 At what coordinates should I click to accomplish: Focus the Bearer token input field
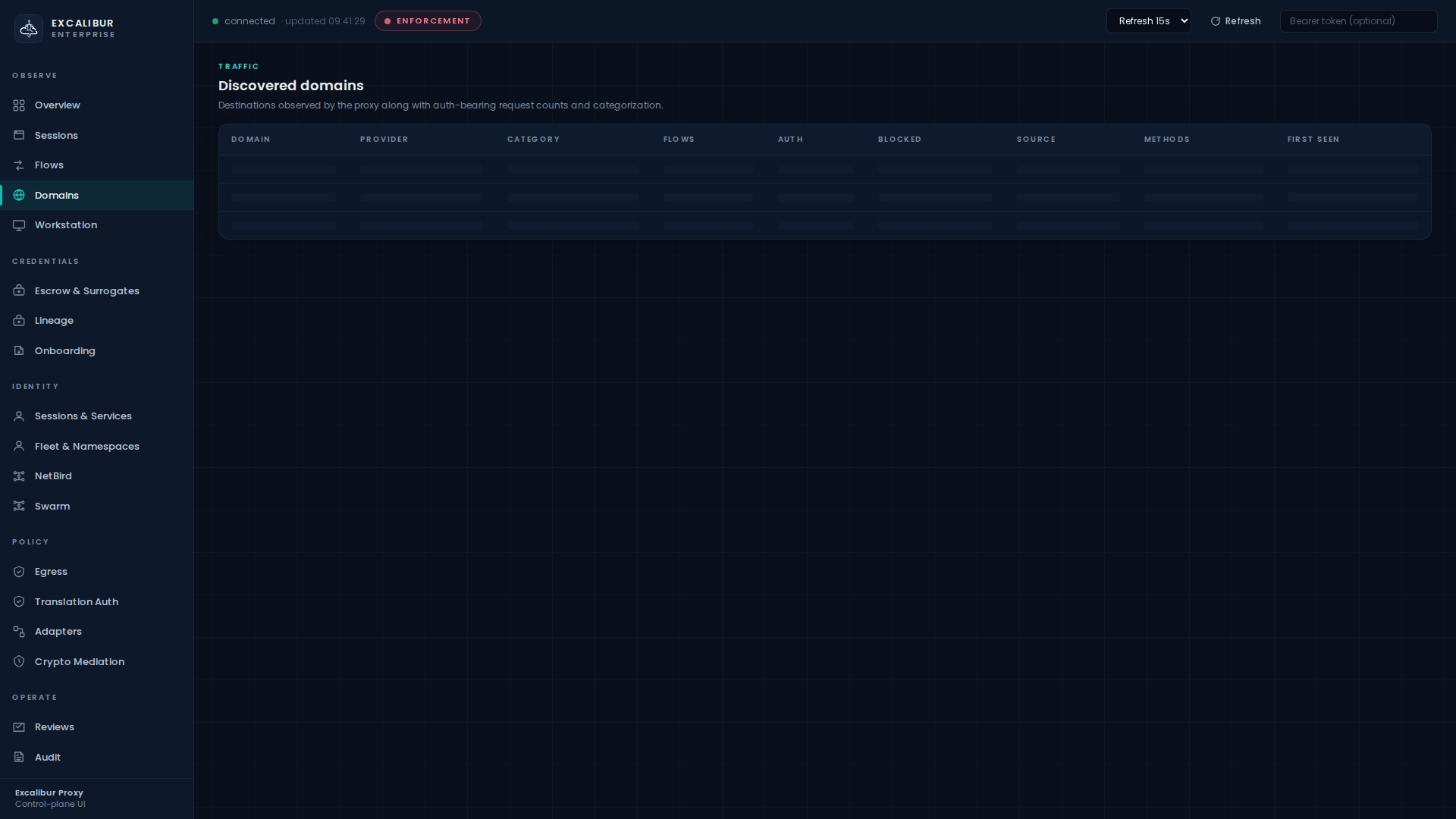1357,21
